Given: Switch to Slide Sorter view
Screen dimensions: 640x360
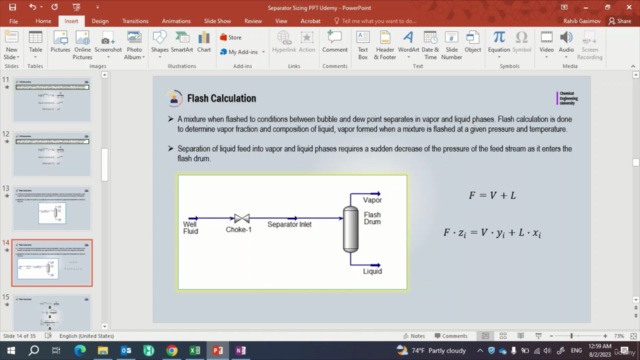Looking at the screenshot, I should [x=503, y=336].
